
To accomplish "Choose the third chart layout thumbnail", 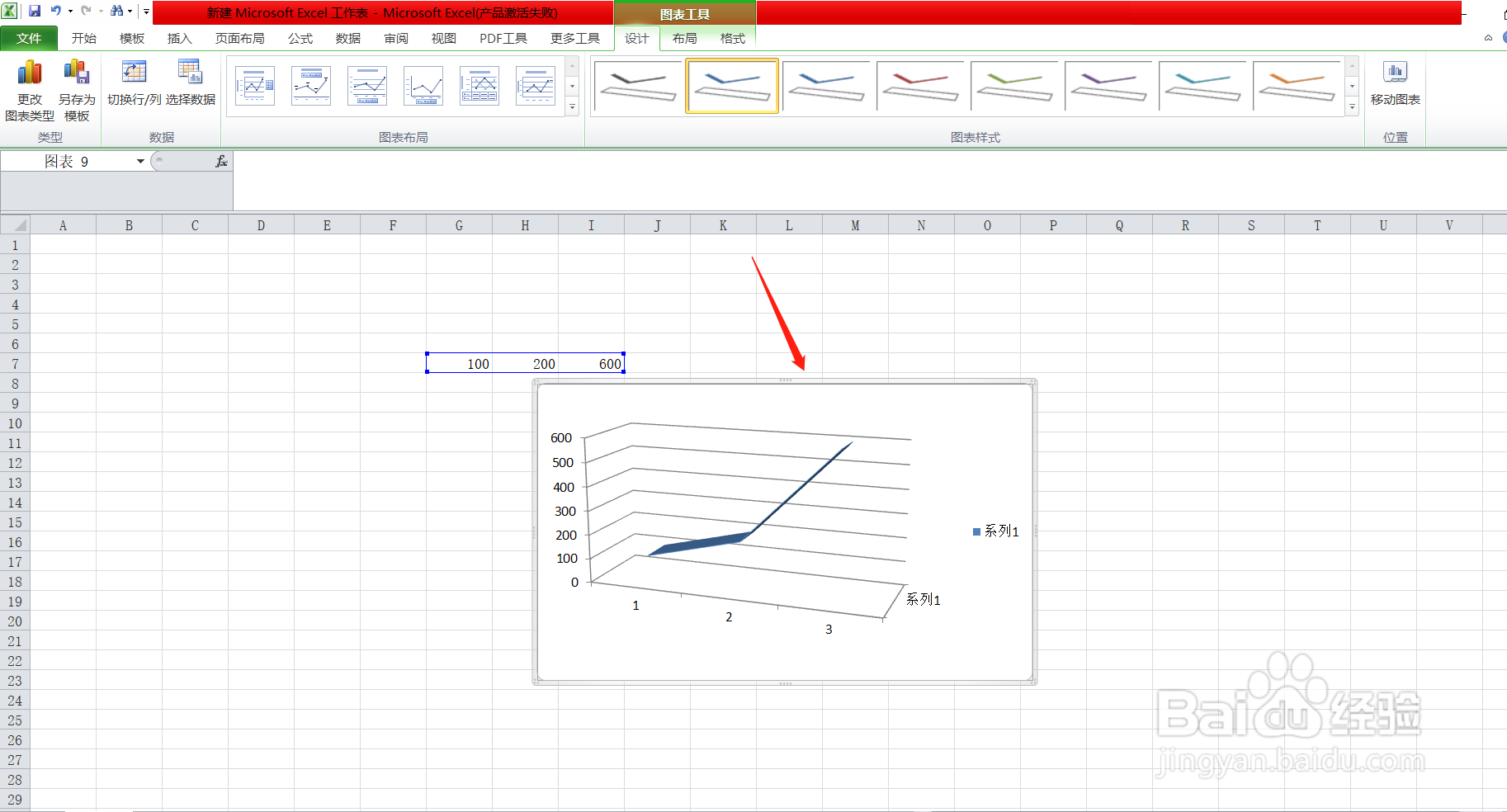I will click(367, 86).
